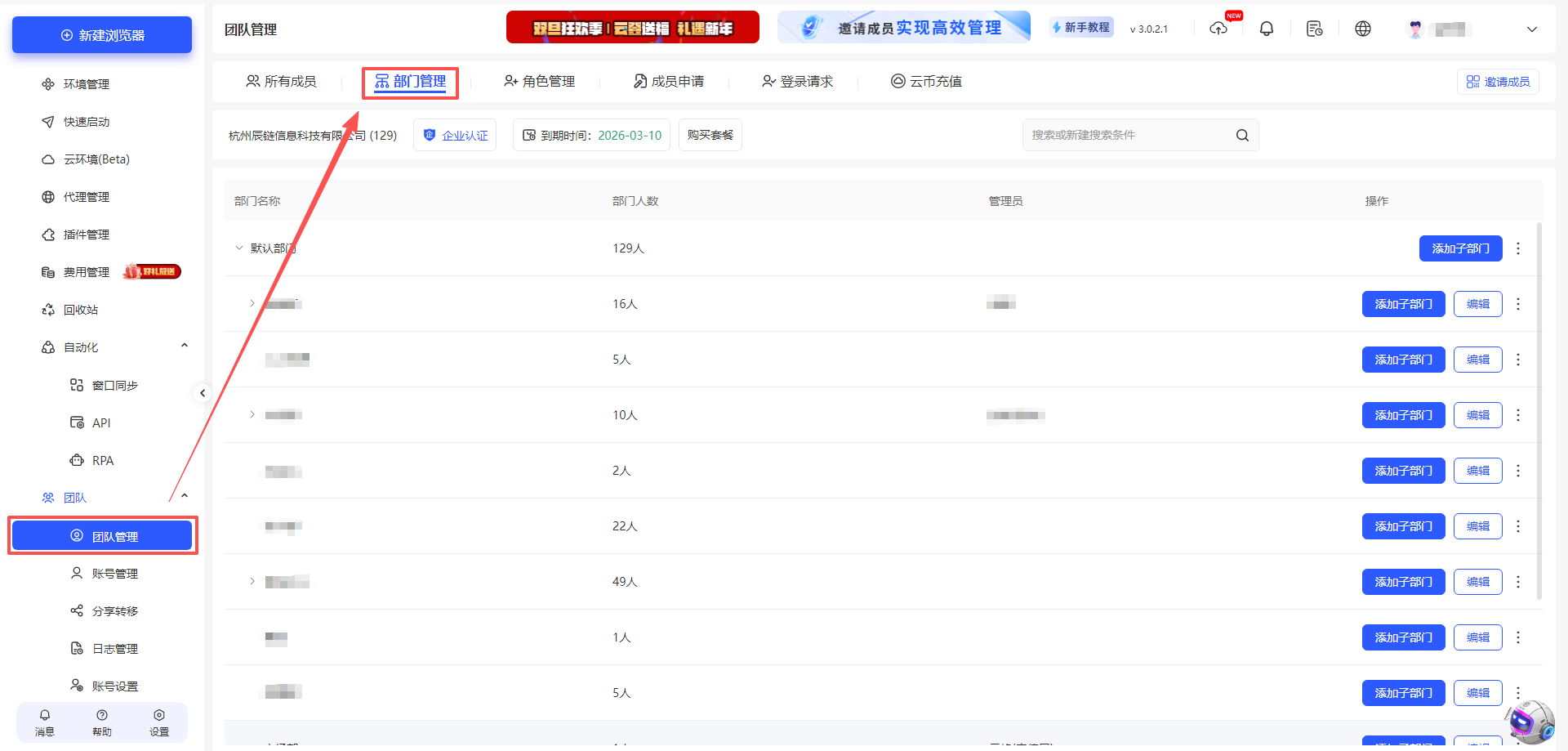Viewport: 1568px width, 751px height.
Task: Open the 环境管理 sidebar section
Action: (87, 83)
